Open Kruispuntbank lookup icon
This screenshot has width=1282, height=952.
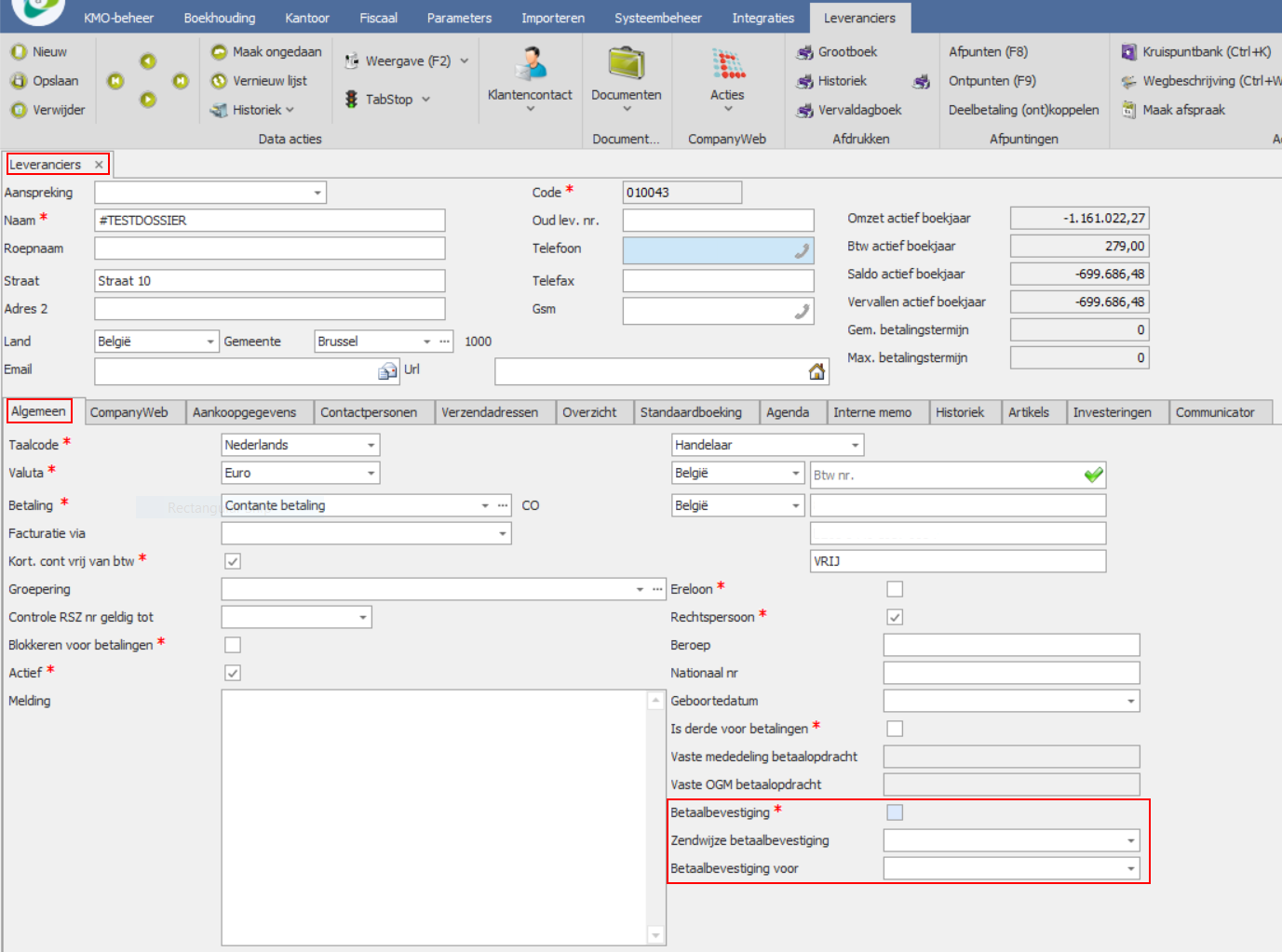pyautogui.click(x=1129, y=52)
